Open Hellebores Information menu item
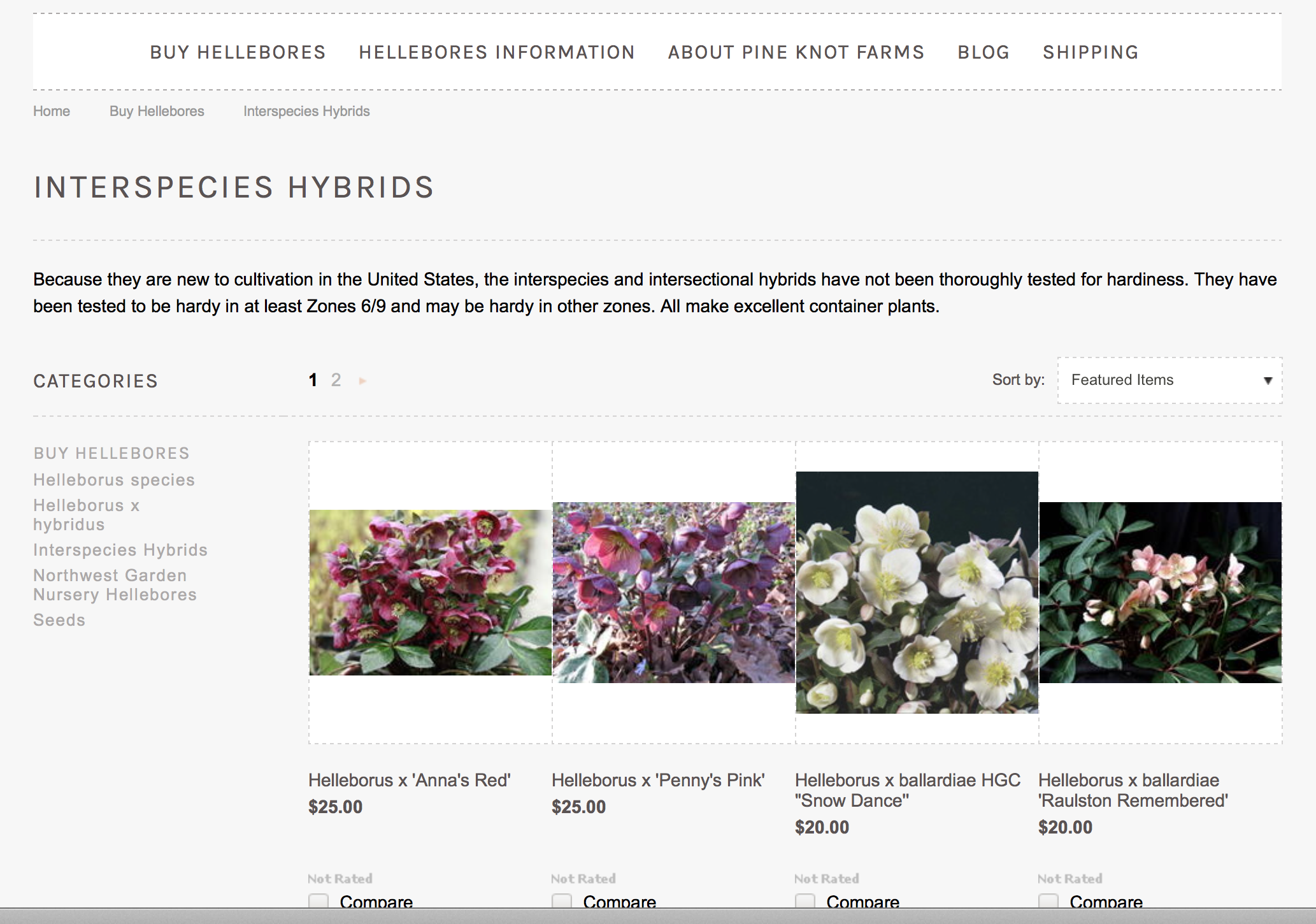Image resolution: width=1316 pixels, height=924 pixels. coord(497,52)
